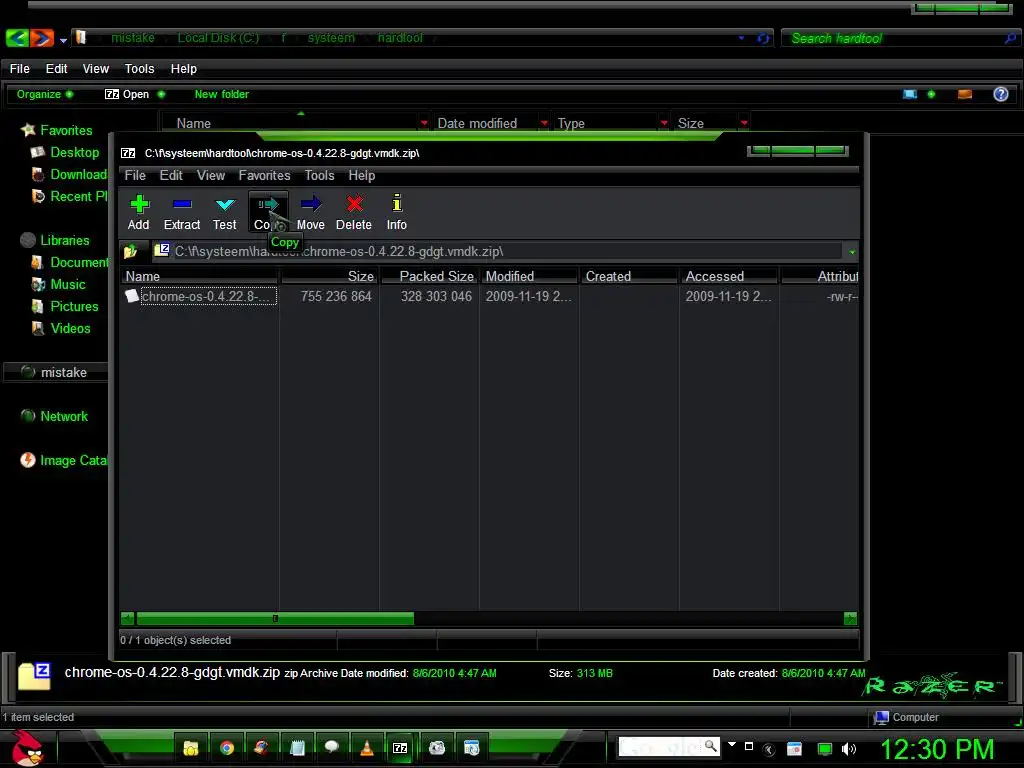Open Name column filter dropdown in Explorer

pyautogui.click(x=424, y=123)
